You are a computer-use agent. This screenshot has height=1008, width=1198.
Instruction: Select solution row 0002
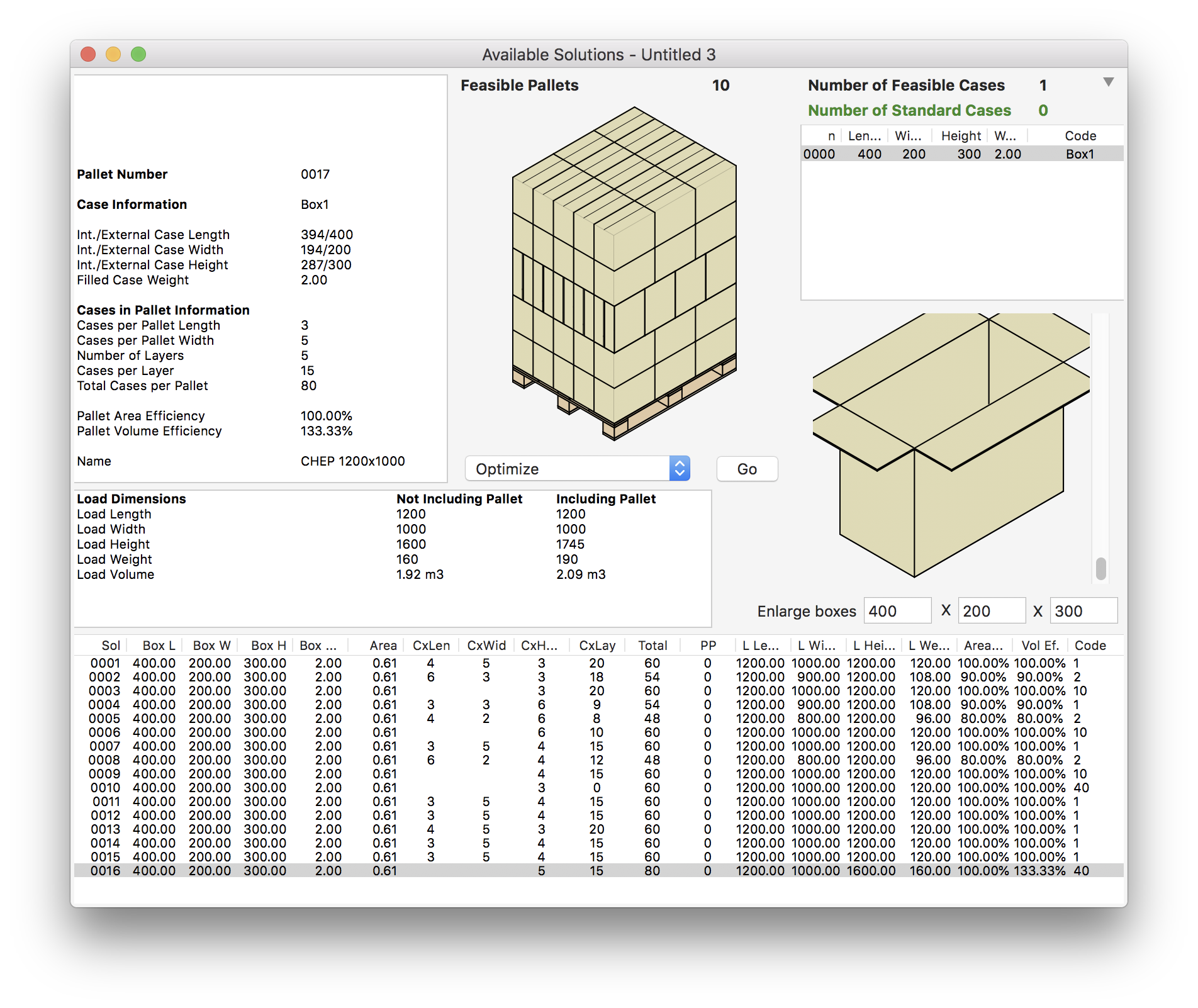pyautogui.click(x=598, y=677)
